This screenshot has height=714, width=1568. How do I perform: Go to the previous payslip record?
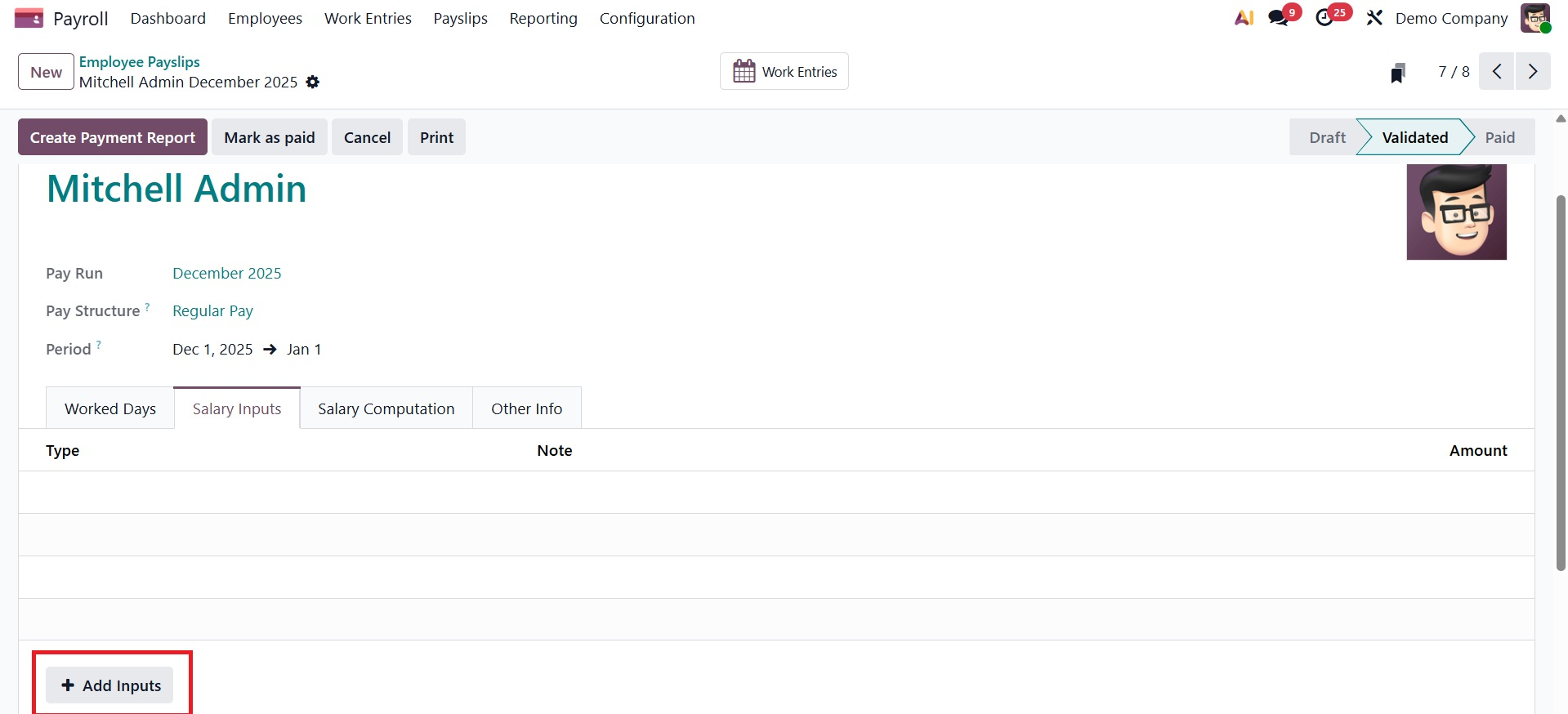pyautogui.click(x=1497, y=72)
